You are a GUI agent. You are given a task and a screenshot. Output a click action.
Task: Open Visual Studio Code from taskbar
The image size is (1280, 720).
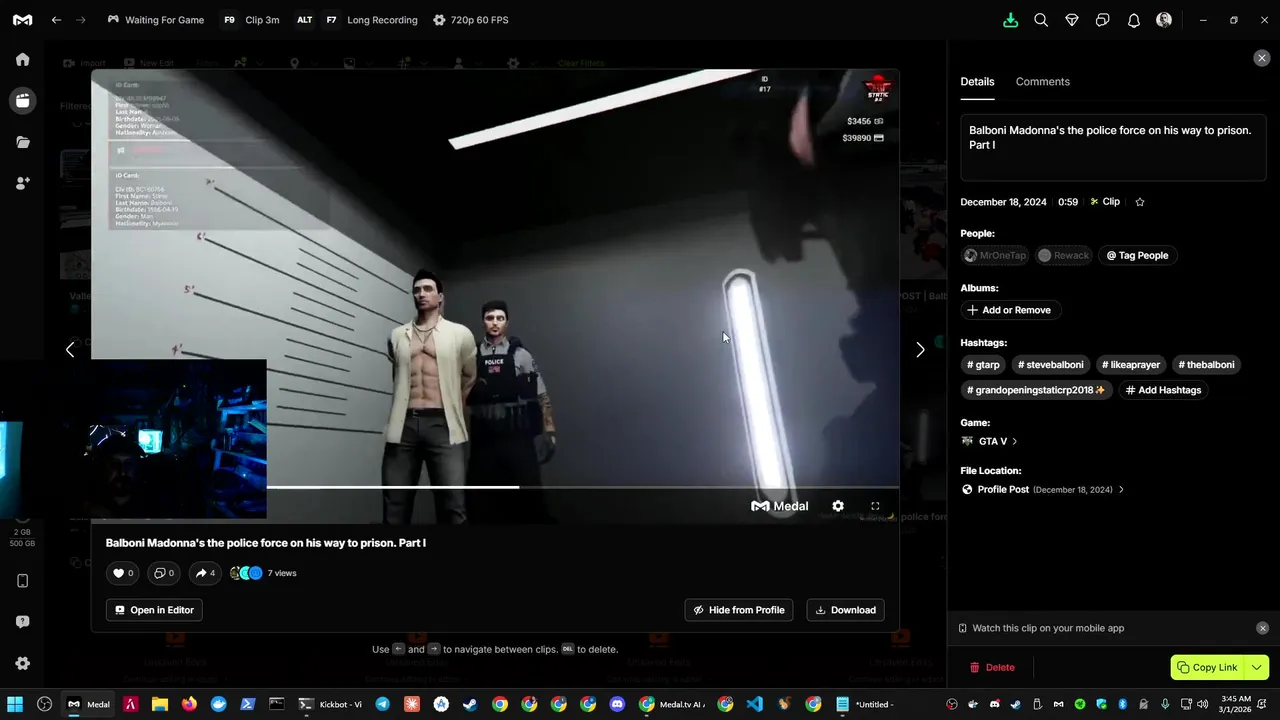754,704
